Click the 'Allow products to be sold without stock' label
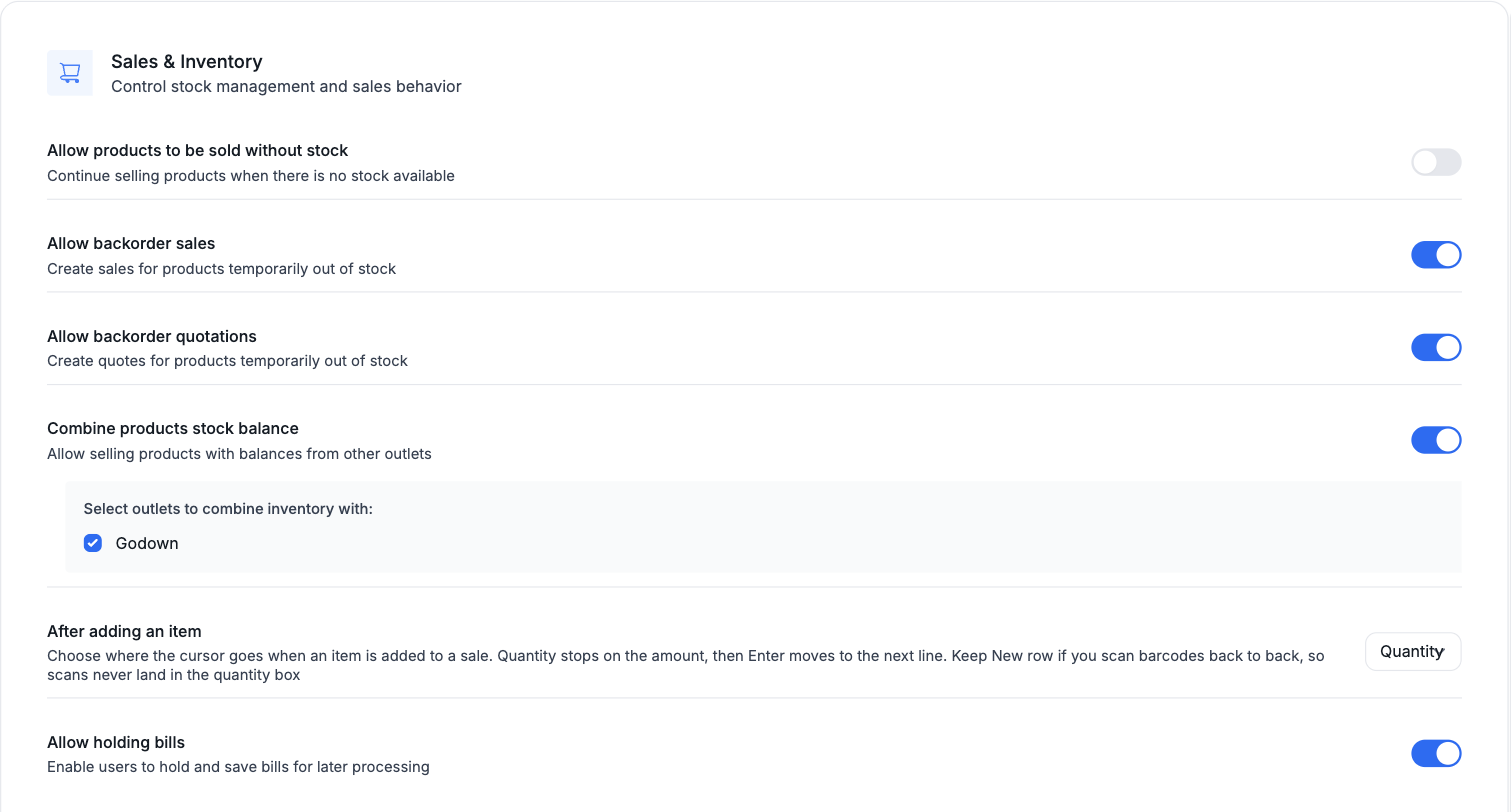The width and height of the screenshot is (1511, 812). [x=198, y=150]
